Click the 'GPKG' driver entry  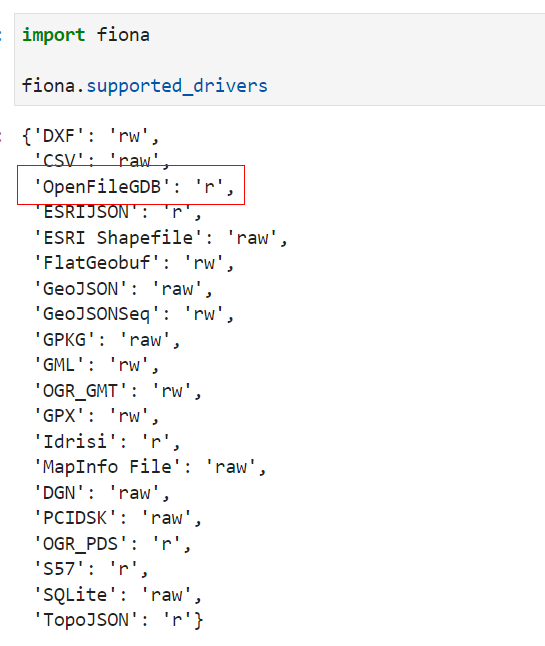point(107,340)
